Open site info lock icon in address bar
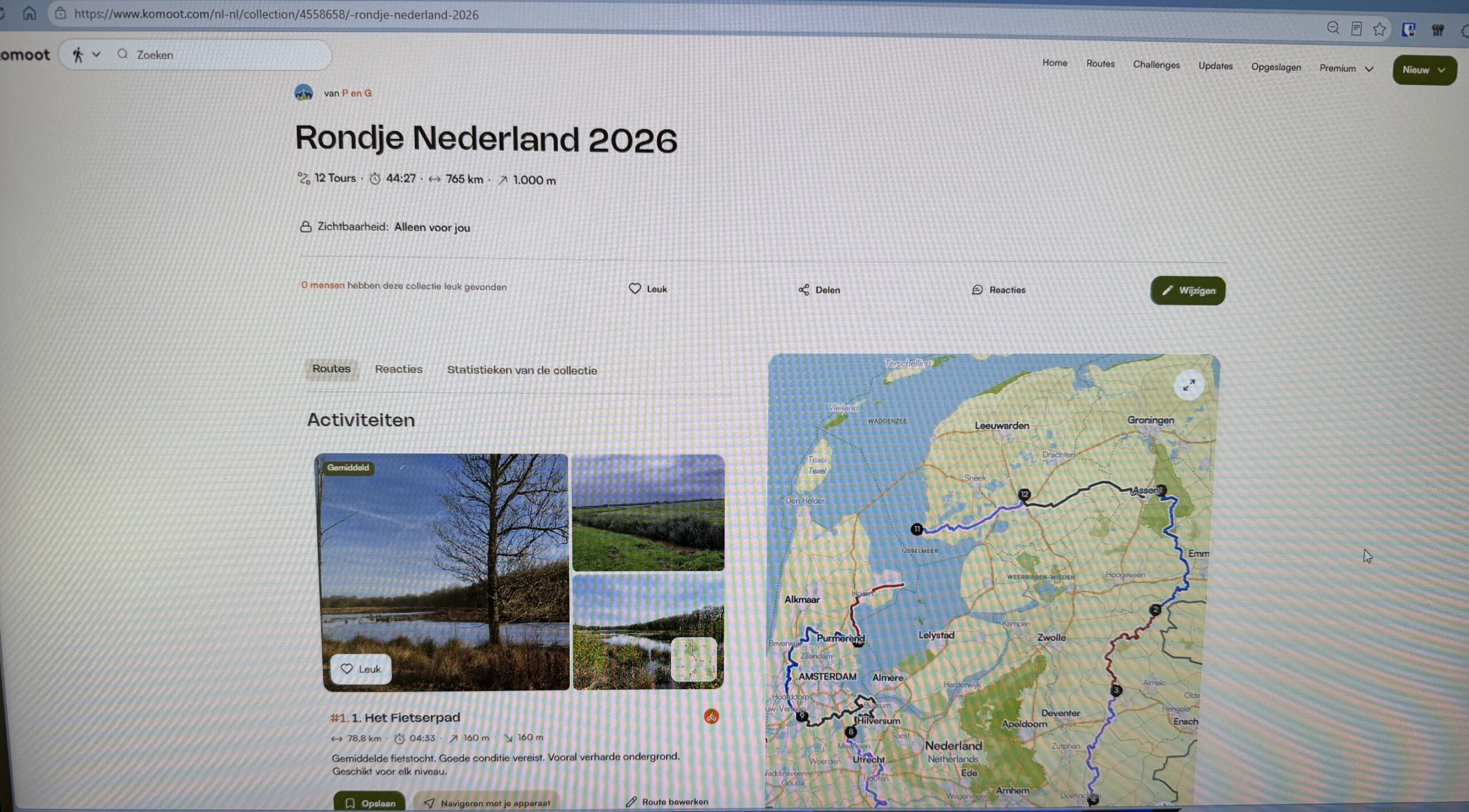 (x=60, y=13)
